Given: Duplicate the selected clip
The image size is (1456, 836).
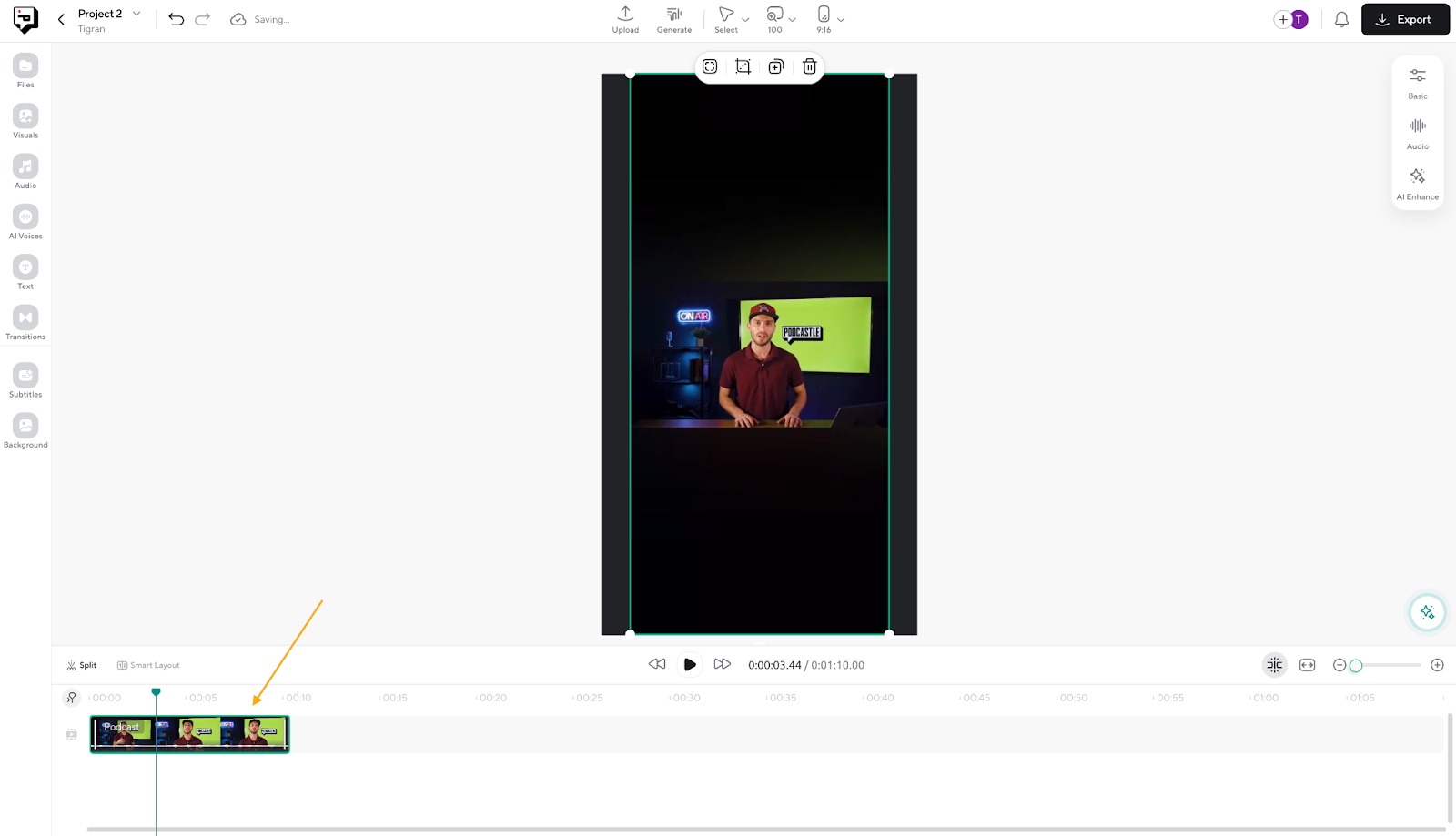Looking at the screenshot, I should click(x=776, y=66).
